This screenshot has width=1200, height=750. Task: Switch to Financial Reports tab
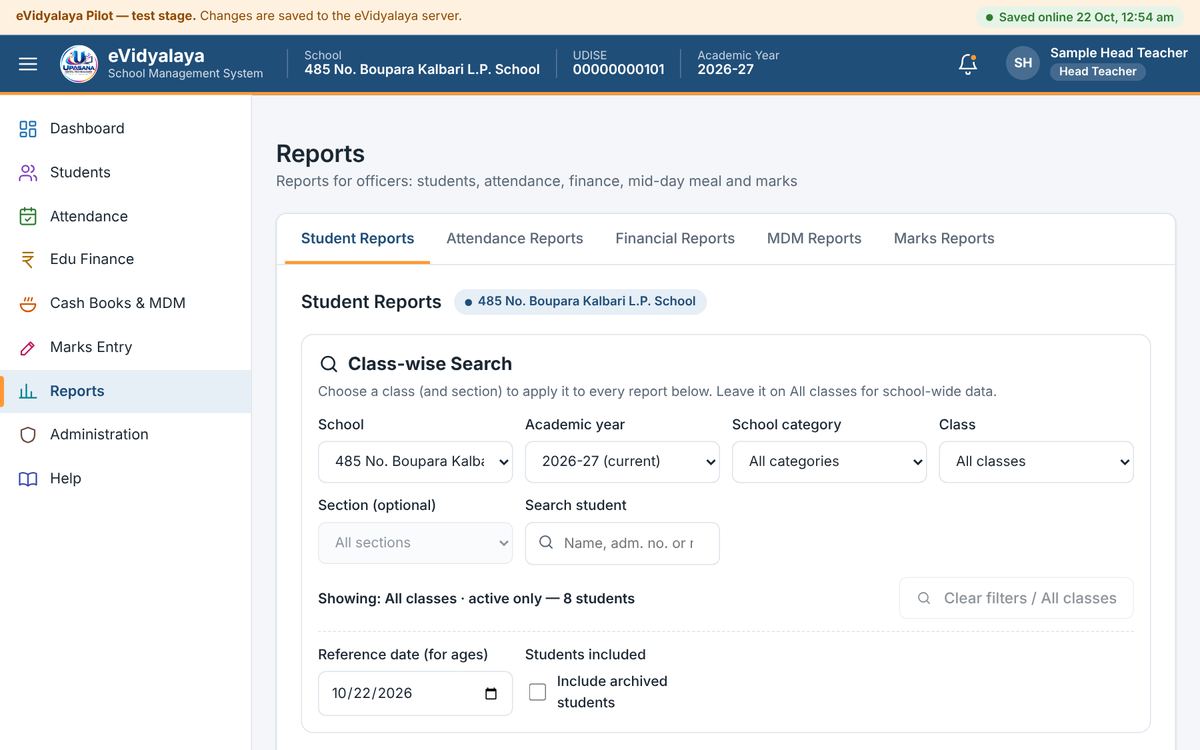pos(675,239)
